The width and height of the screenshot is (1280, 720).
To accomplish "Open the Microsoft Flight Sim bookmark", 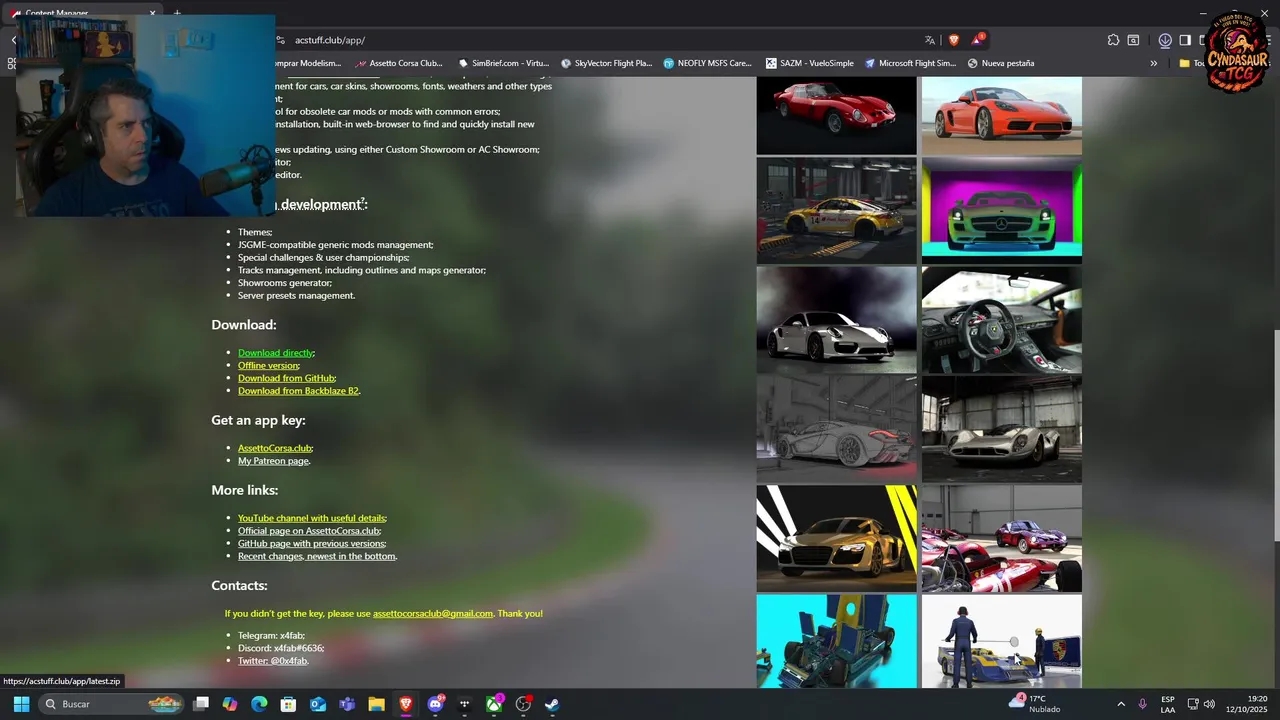I will coord(910,63).
